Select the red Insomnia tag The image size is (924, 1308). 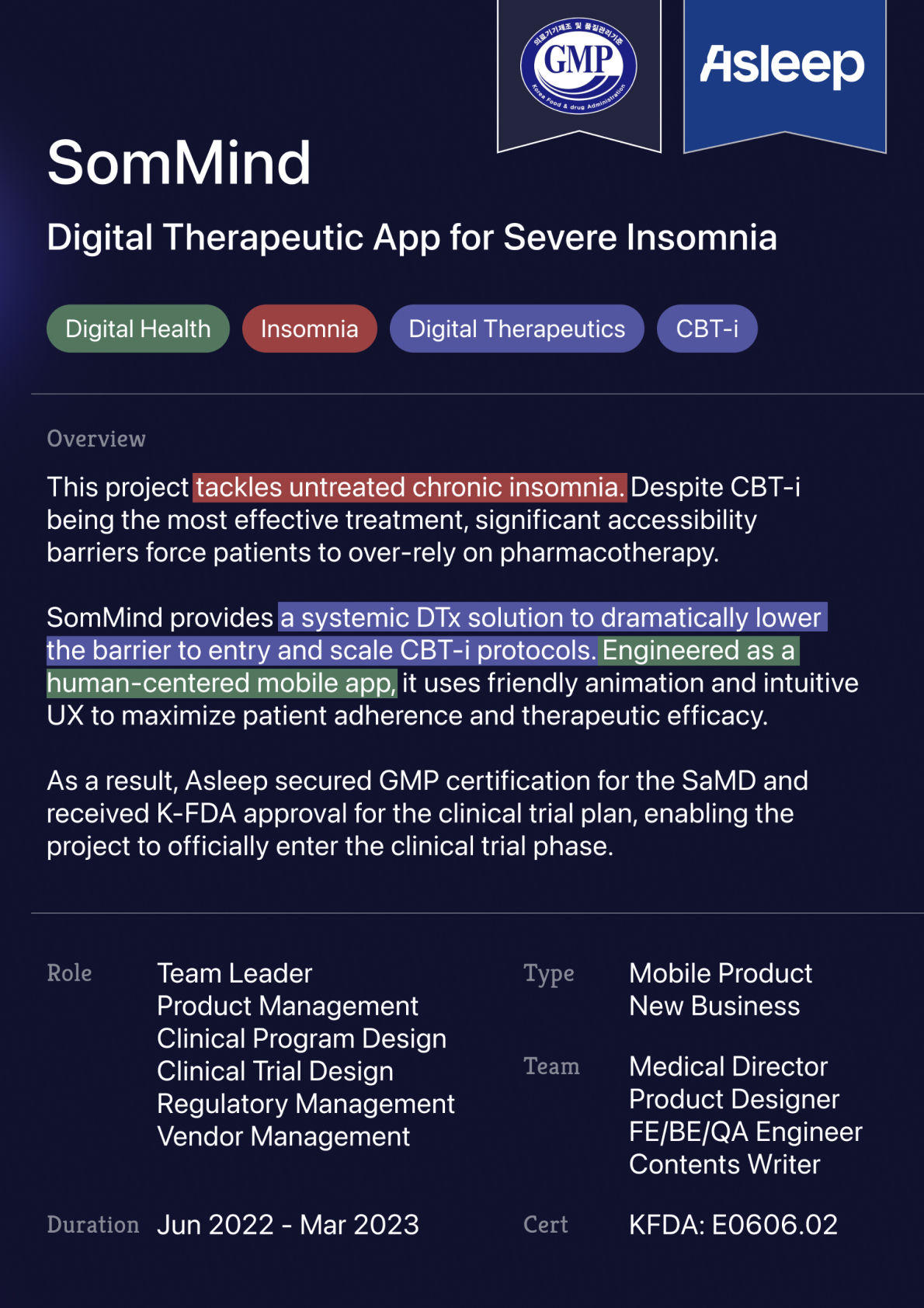click(x=309, y=329)
